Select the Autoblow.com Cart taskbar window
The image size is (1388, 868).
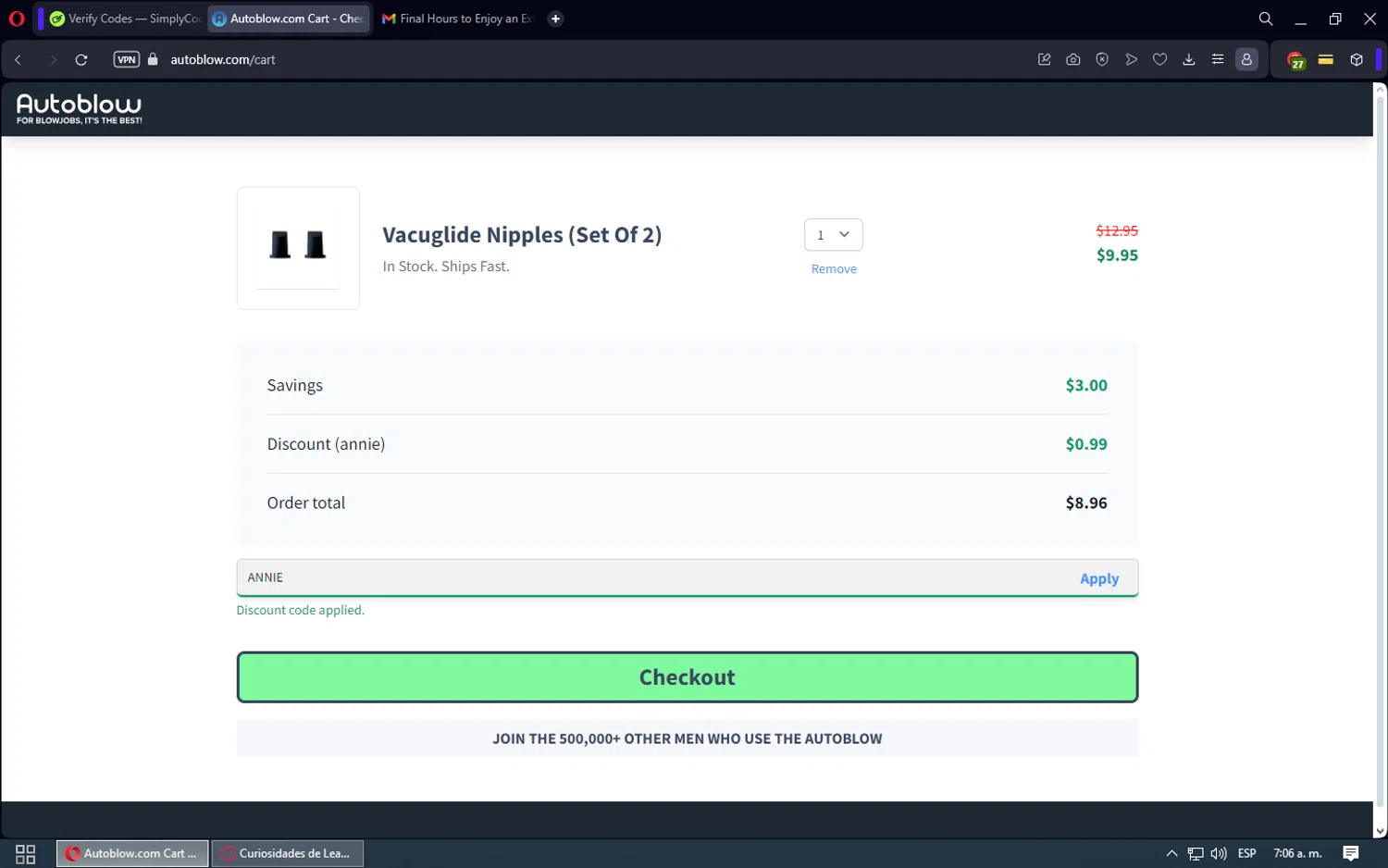(133, 853)
